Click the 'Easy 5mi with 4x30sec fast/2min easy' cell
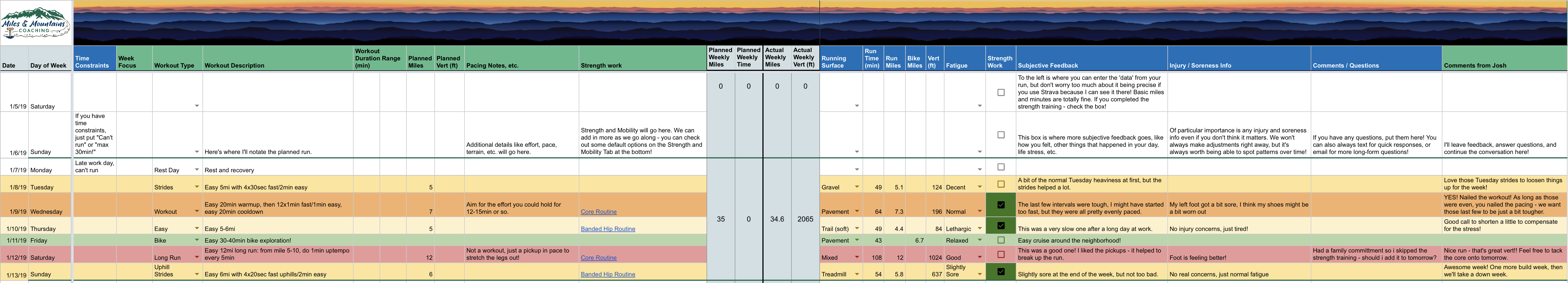The width and height of the screenshot is (1568, 283). [277, 185]
